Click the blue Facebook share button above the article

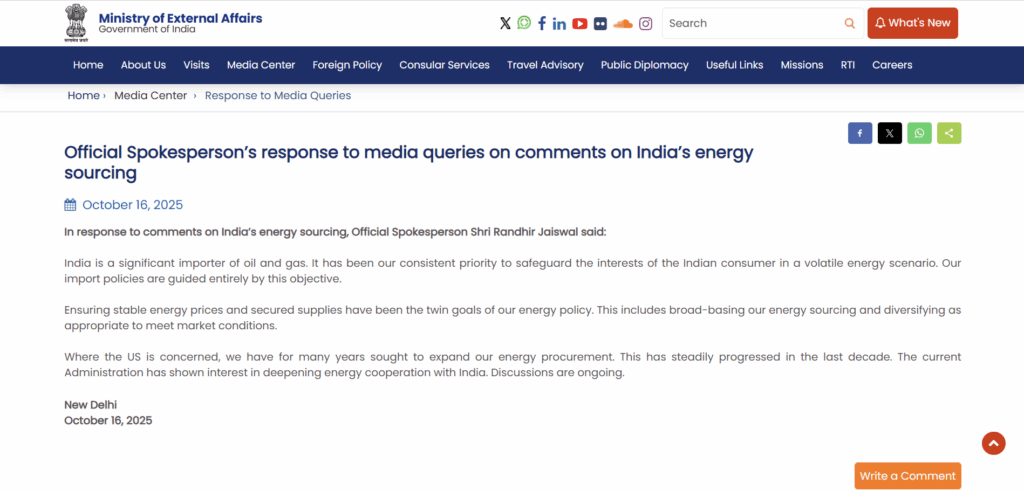[860, 133]
